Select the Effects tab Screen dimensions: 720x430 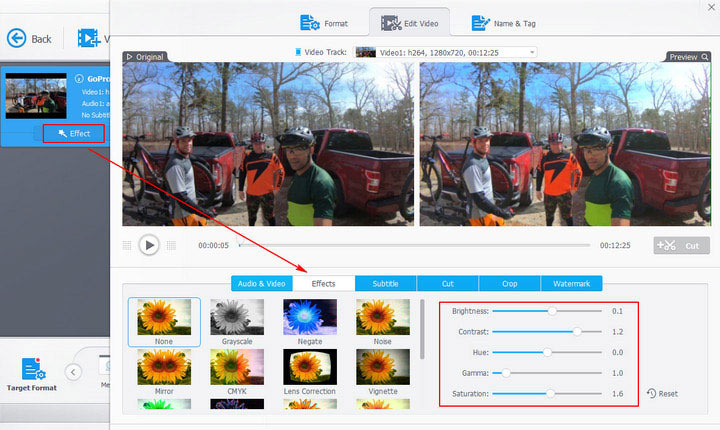pyautogui.click(x=324, y=283)
